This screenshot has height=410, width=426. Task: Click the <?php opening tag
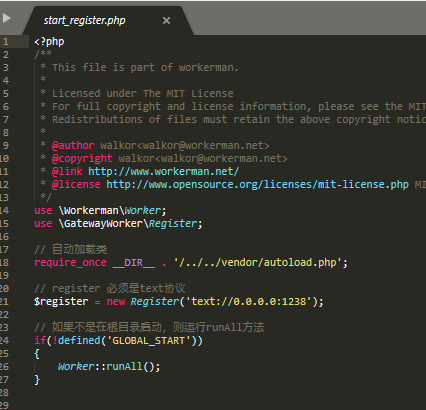coord(49,42)
